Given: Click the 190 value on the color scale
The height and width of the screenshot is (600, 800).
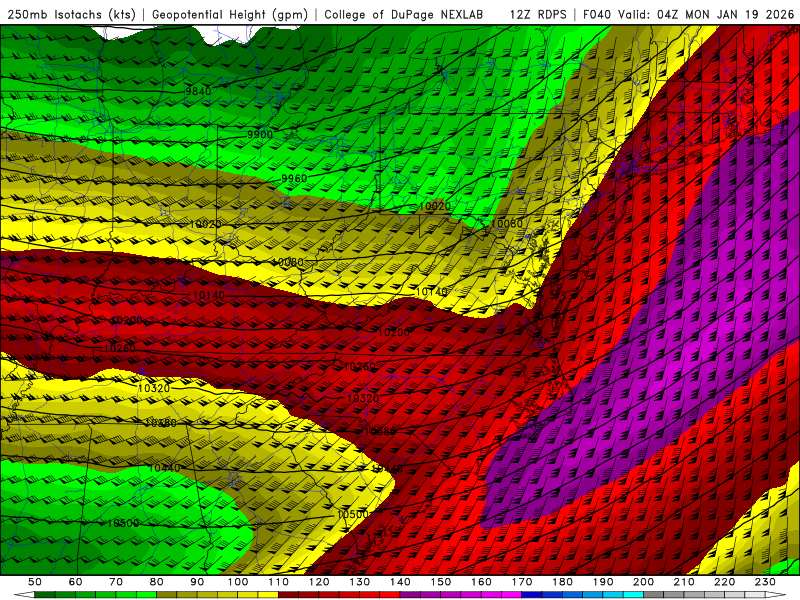Looking at the screenshot, I should pyautogui.click(x=603, y=582).
